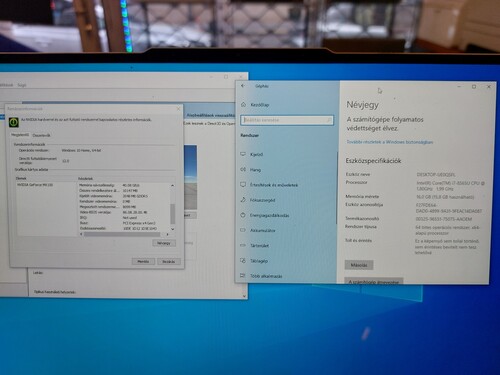Open Fókuszsegéd focus assist icon
Viewport: 500px width, 375px height.
[x=243, y=200]
